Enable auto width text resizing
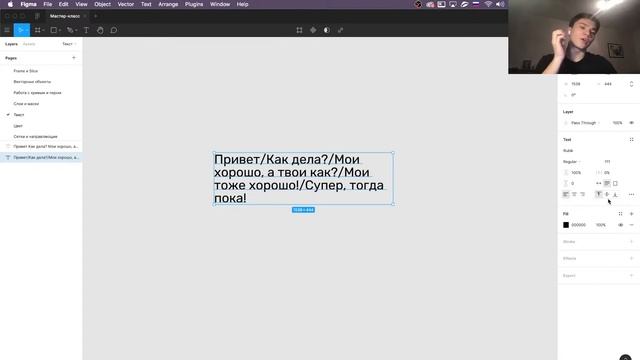 pos(599,183)
